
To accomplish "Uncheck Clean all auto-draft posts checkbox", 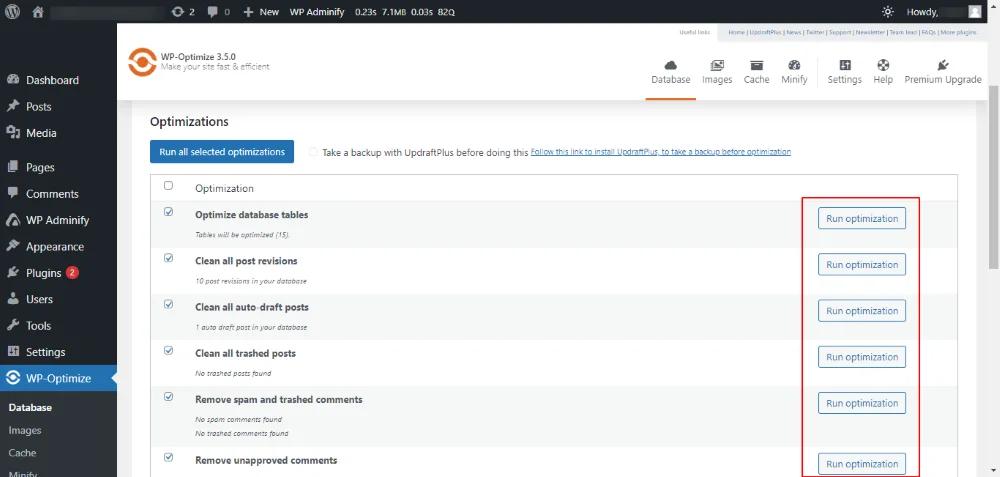I will point(168,304).
